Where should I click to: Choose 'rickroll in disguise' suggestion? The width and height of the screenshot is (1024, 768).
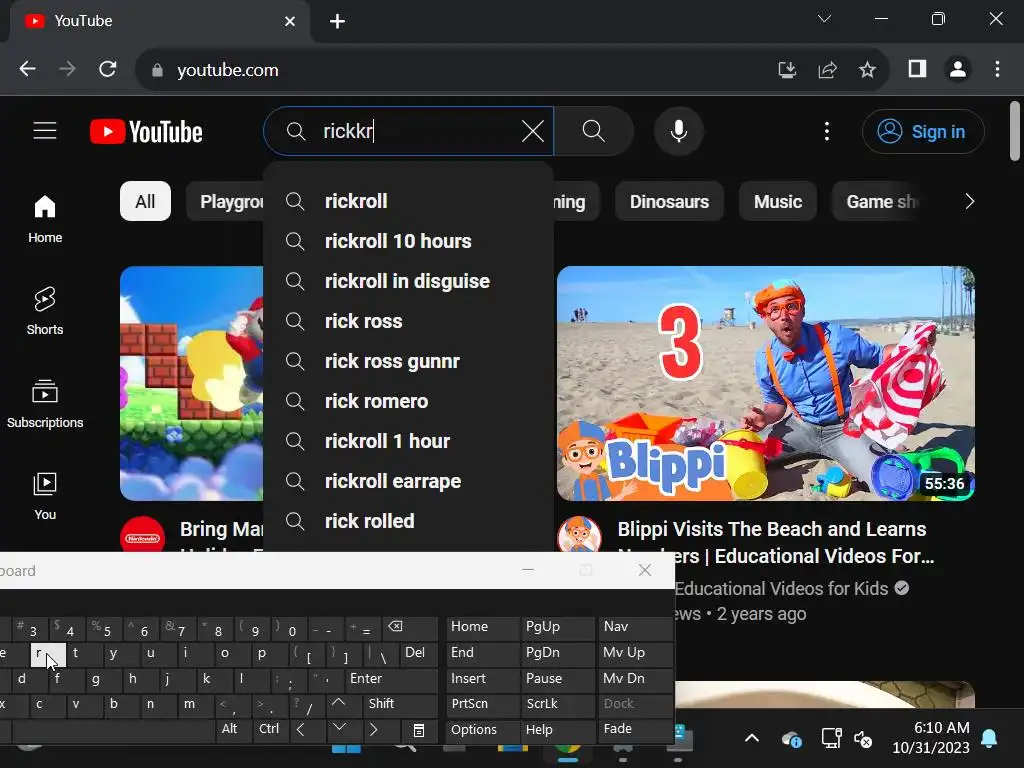(x=408, y=281)
